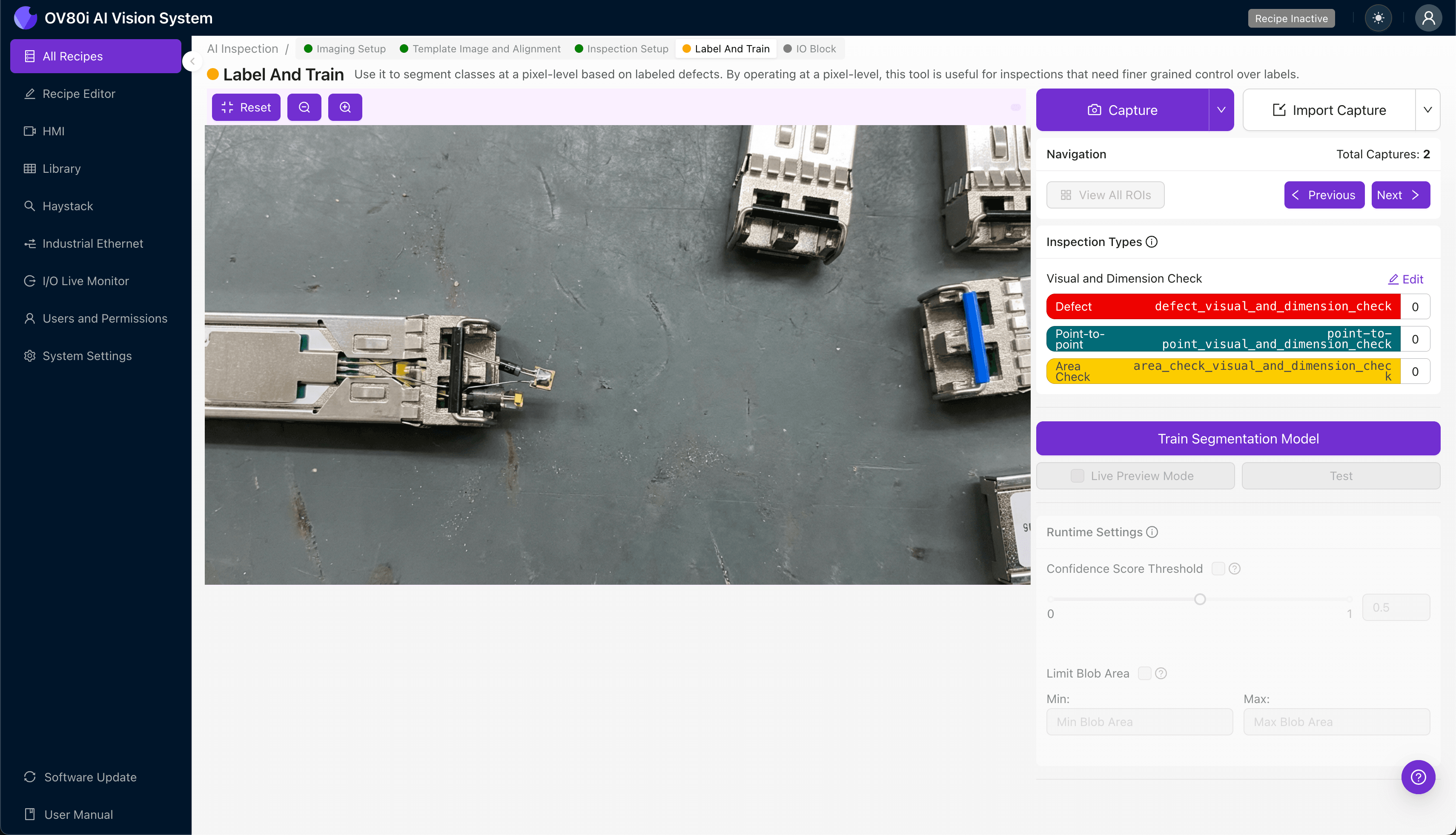This screenshot has height=835, width=1456.
Task: Click the zoom out magnifier icon
Action: tap(304, 107)
